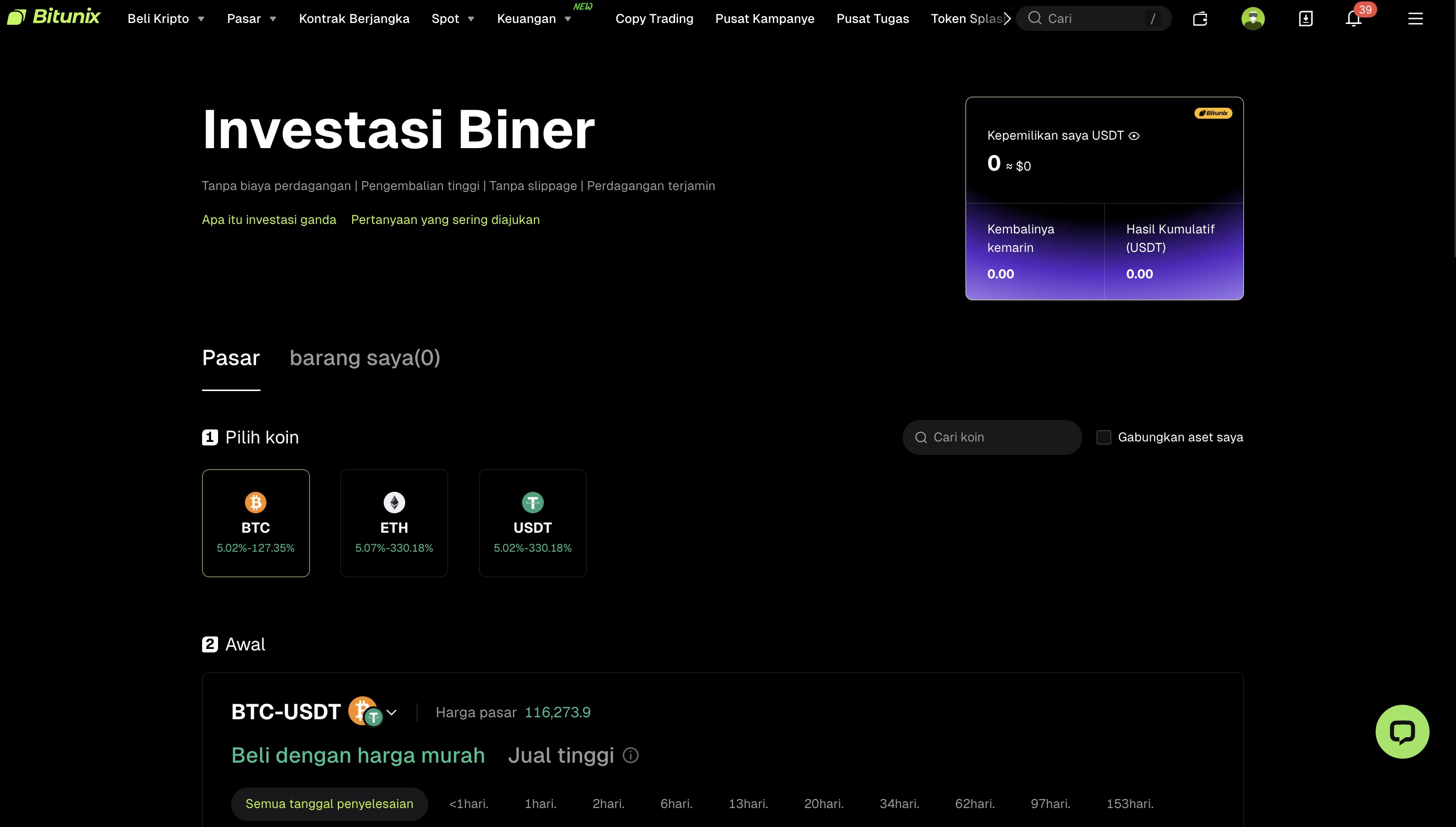This screenshot has height=827, width=1456.
Task: Enable the Gabungkan aset saya checkbox
Action: pyautogui.click(x=1104, y=437)
